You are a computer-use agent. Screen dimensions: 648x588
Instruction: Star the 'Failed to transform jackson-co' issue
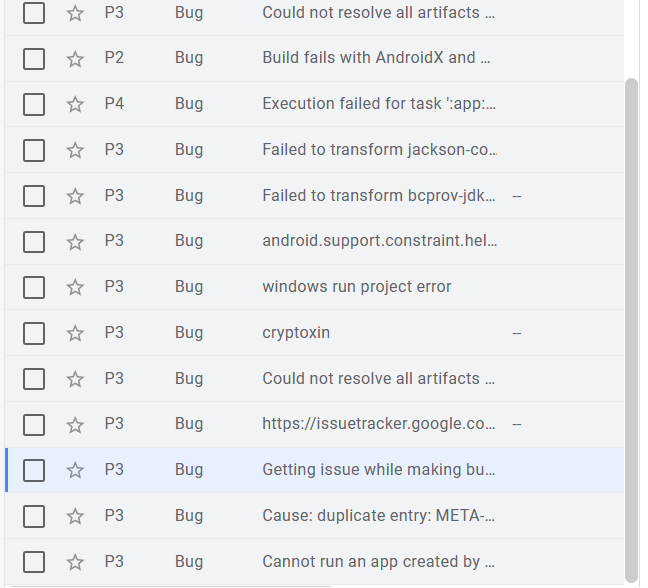pyautogui.click(x=75, y=151)
